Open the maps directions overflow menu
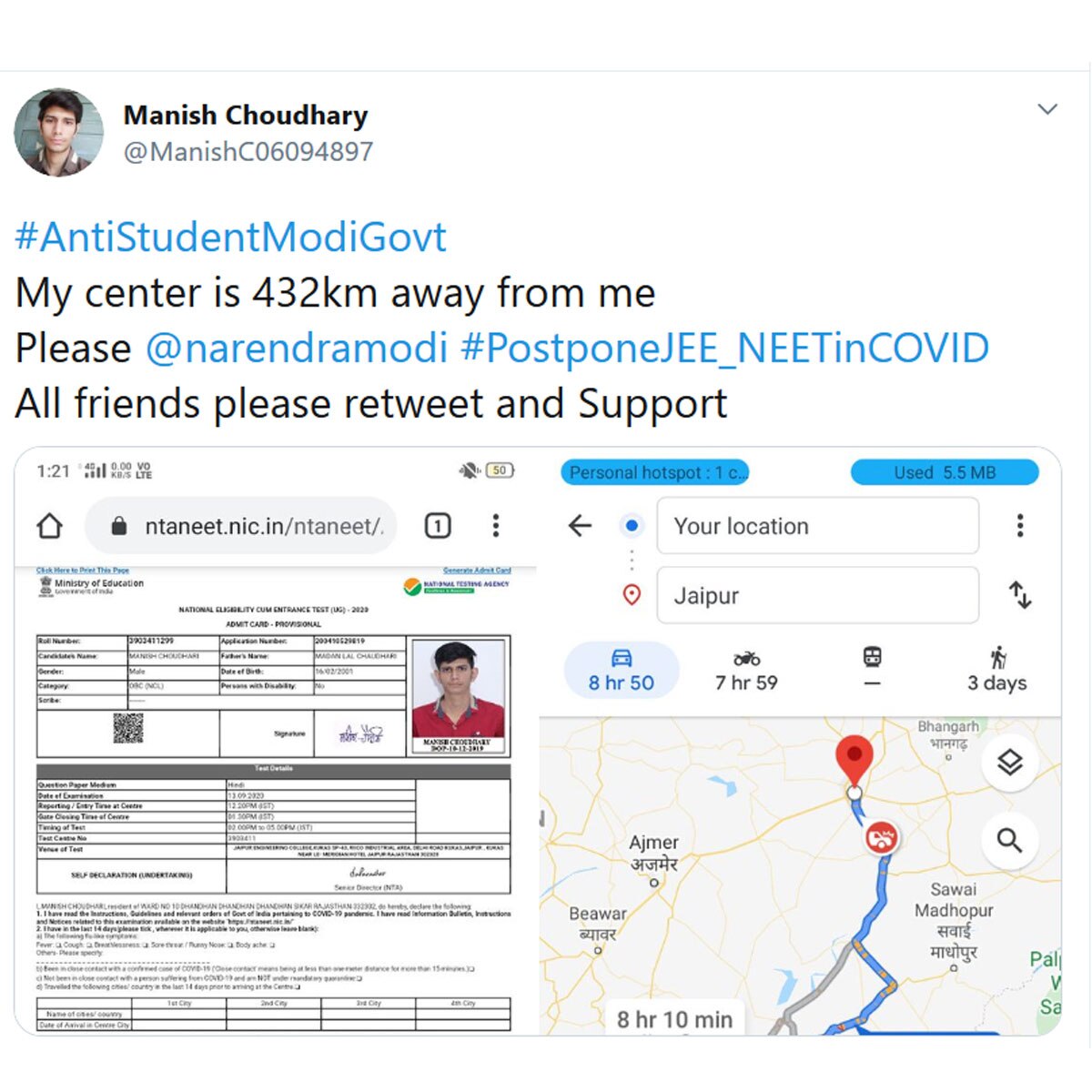This screenshot has width=1092, height=1092. pyautogui.click(x=1020, y=525)
